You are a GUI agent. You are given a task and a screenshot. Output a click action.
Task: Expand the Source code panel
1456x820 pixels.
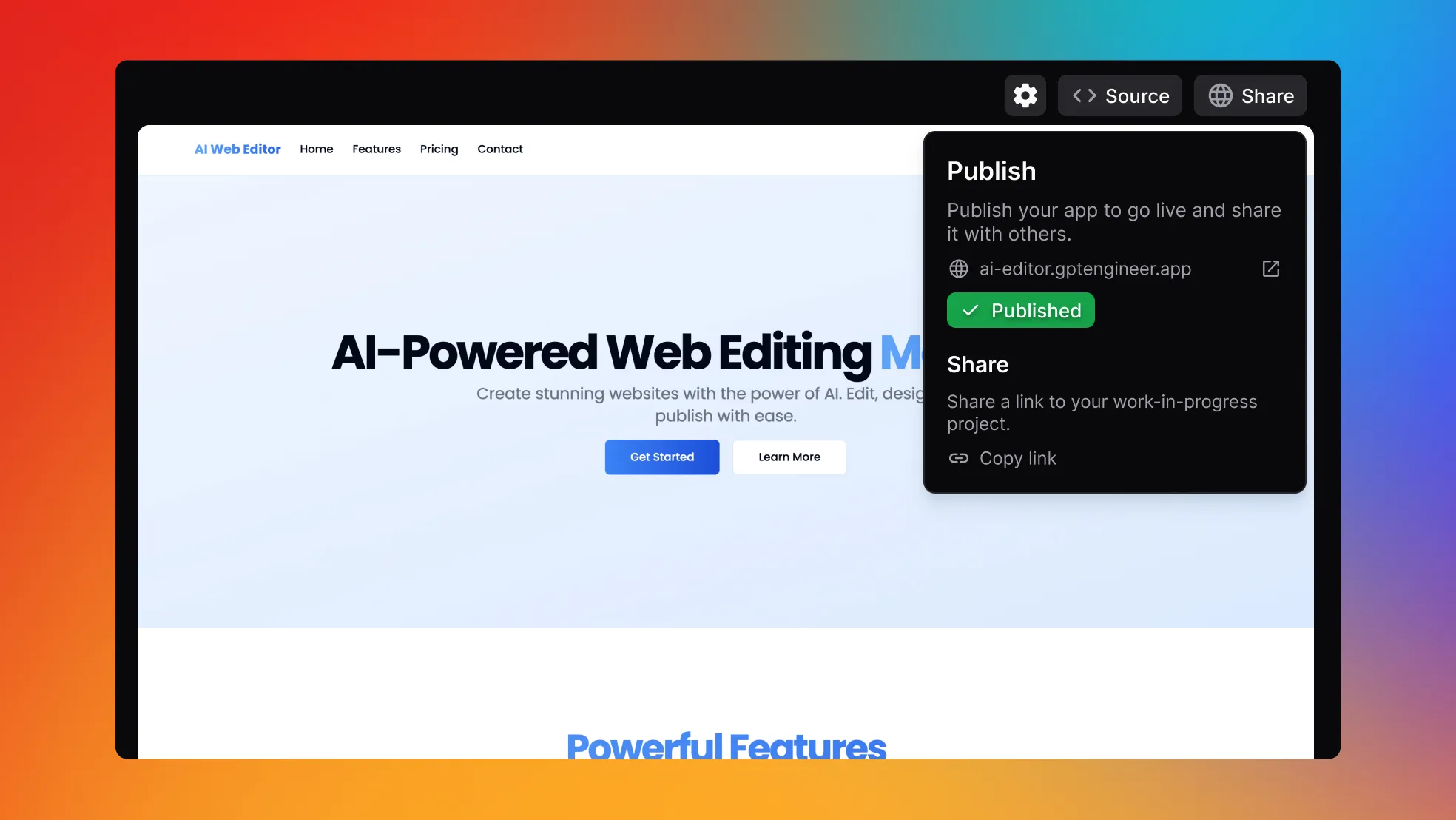click(x=1119, y=95)
